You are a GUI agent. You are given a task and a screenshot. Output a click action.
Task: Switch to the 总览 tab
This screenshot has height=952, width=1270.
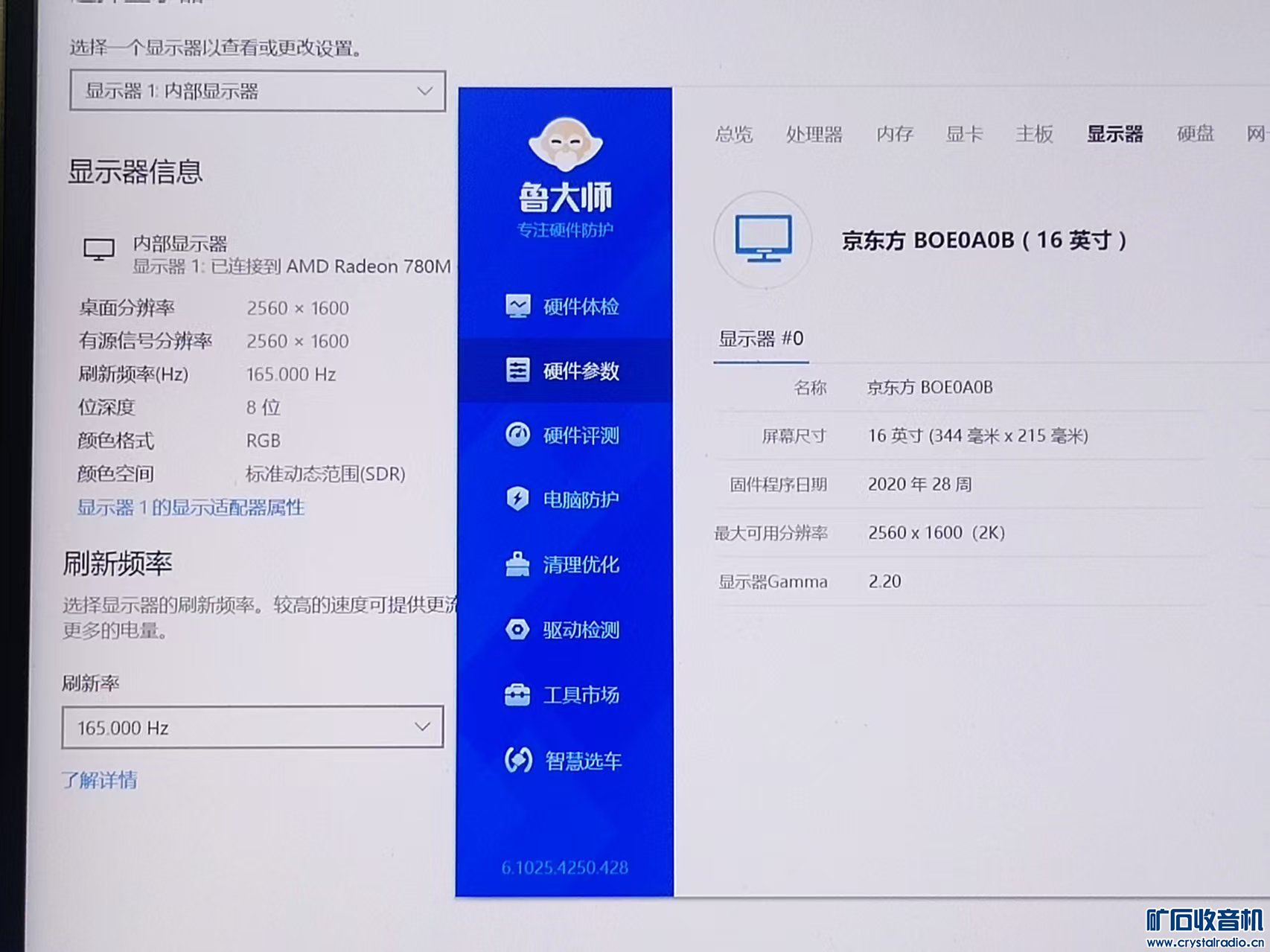pyautogui.click(x=734, y=134)
